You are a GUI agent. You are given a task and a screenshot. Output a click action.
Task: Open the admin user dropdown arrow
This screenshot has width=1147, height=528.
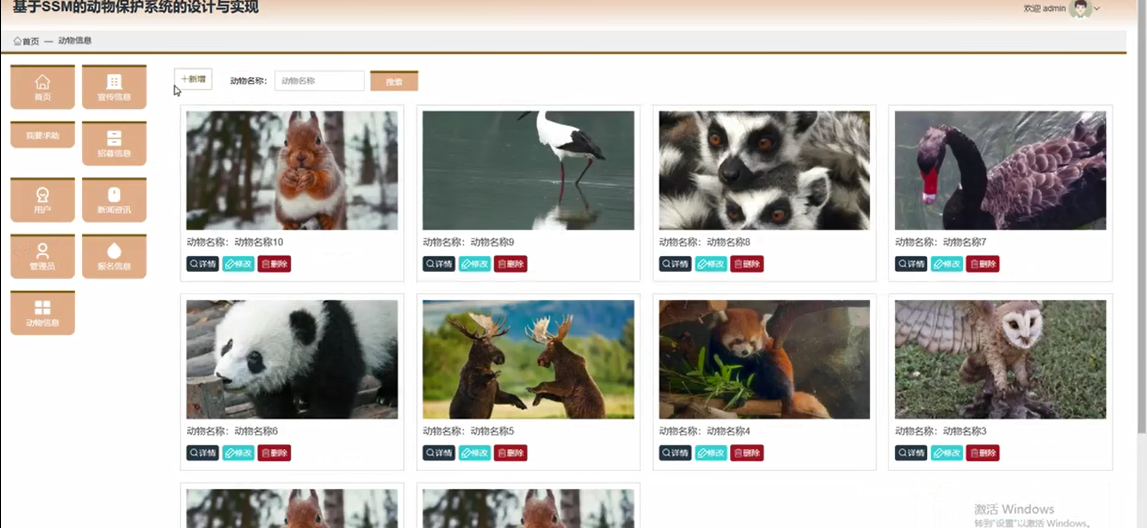1097,9
